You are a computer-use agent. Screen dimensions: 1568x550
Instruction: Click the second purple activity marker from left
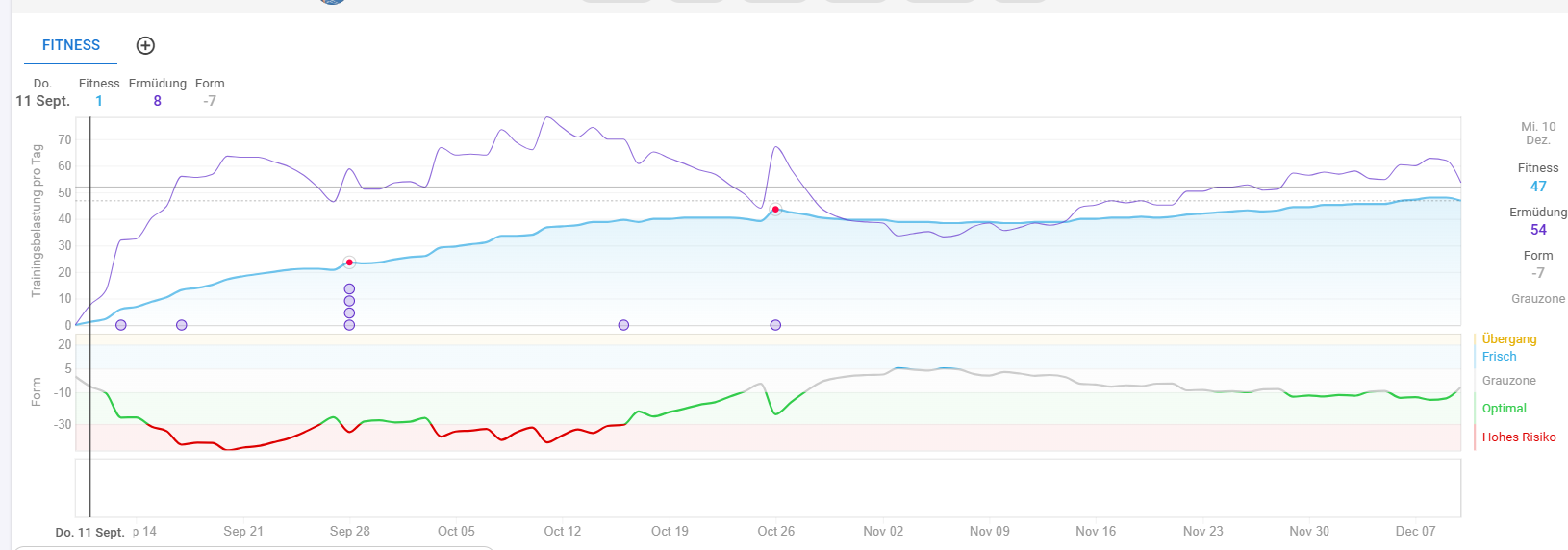pyautogui.click(x=182, y=325)
